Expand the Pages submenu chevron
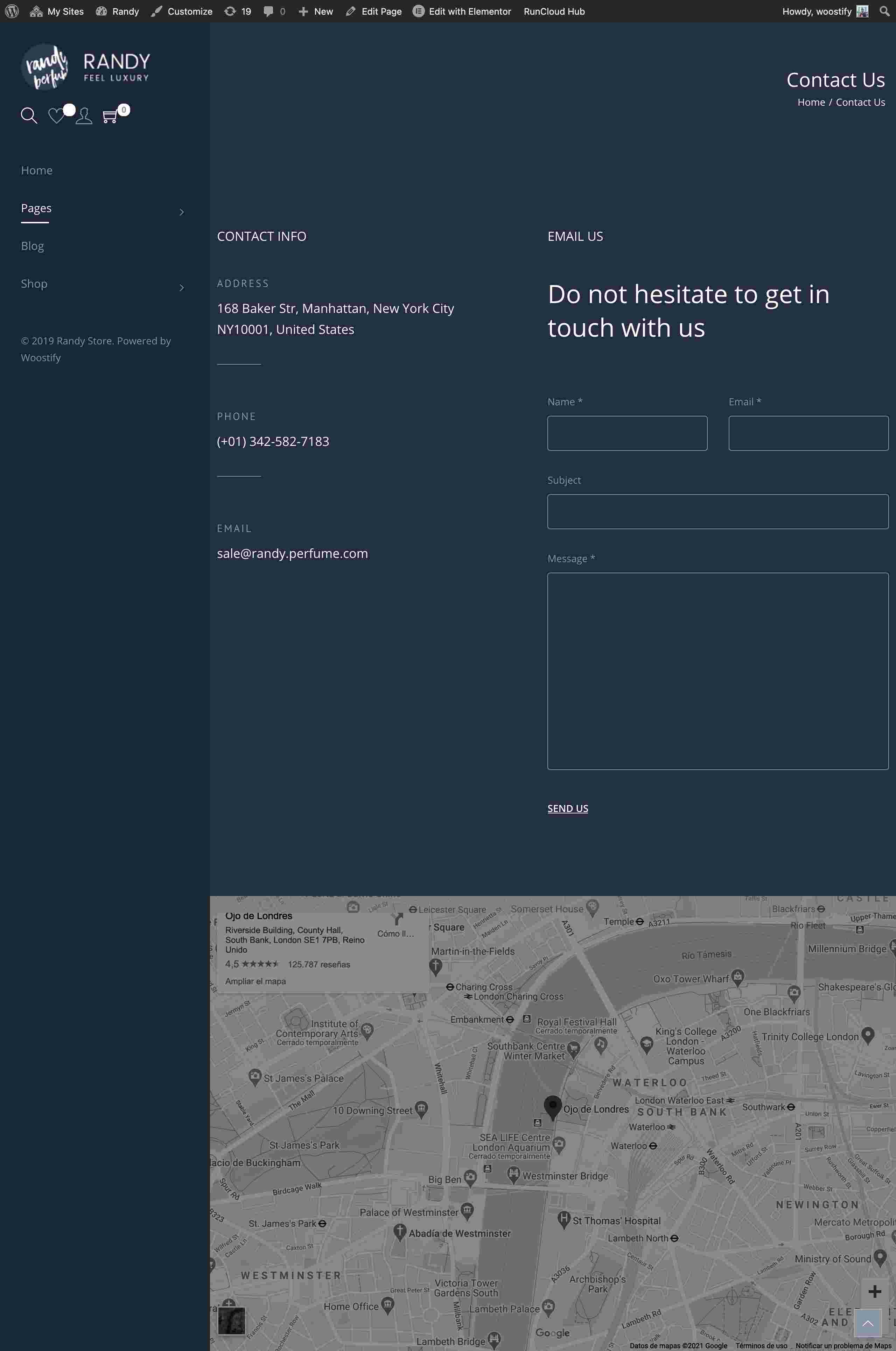 (x=182, y=212)
